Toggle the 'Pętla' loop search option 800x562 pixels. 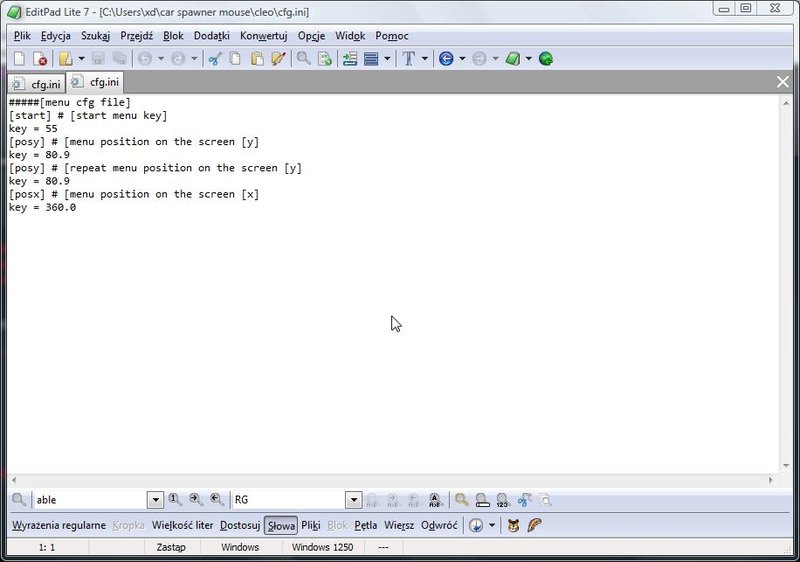[x=366, y=525]
